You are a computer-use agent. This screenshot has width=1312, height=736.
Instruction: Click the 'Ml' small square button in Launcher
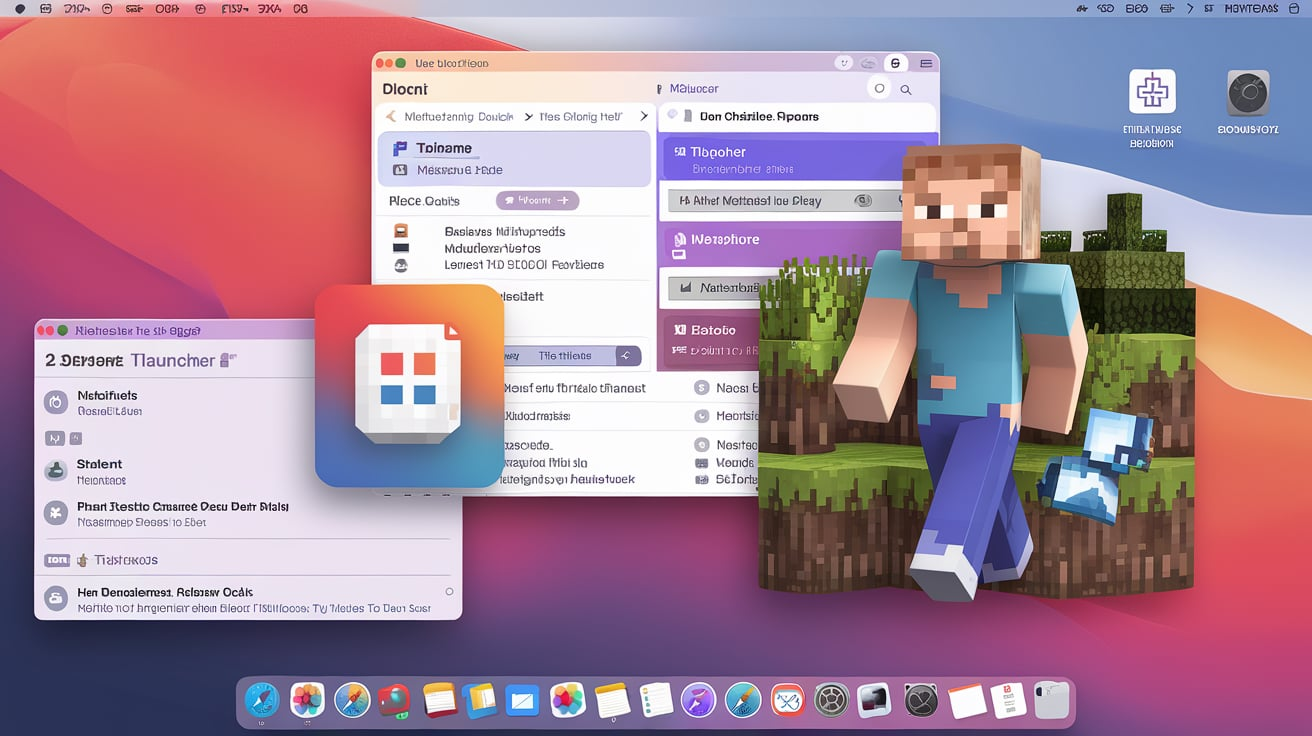point(55,438)
